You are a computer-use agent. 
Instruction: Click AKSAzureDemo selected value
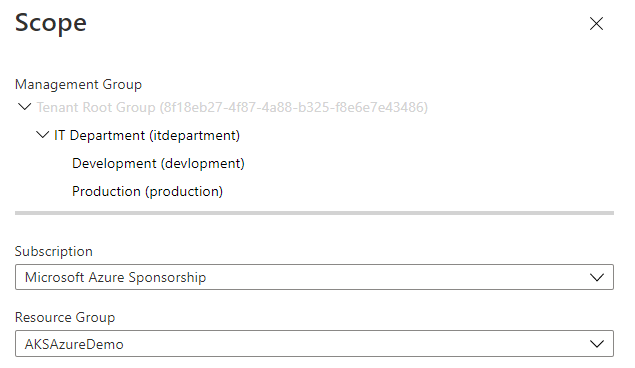[74, 344]
